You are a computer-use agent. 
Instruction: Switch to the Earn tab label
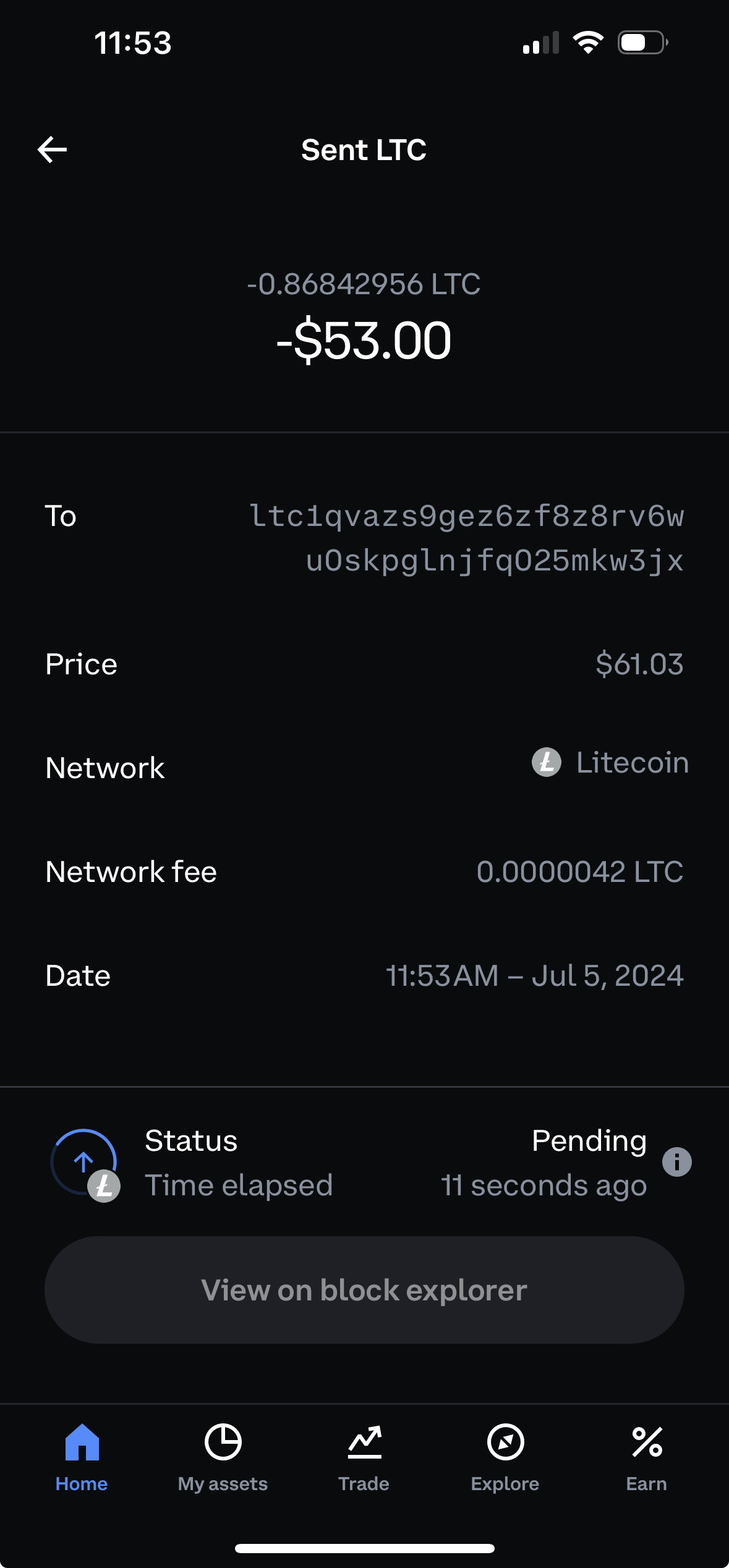click(x=647, y=1484)
